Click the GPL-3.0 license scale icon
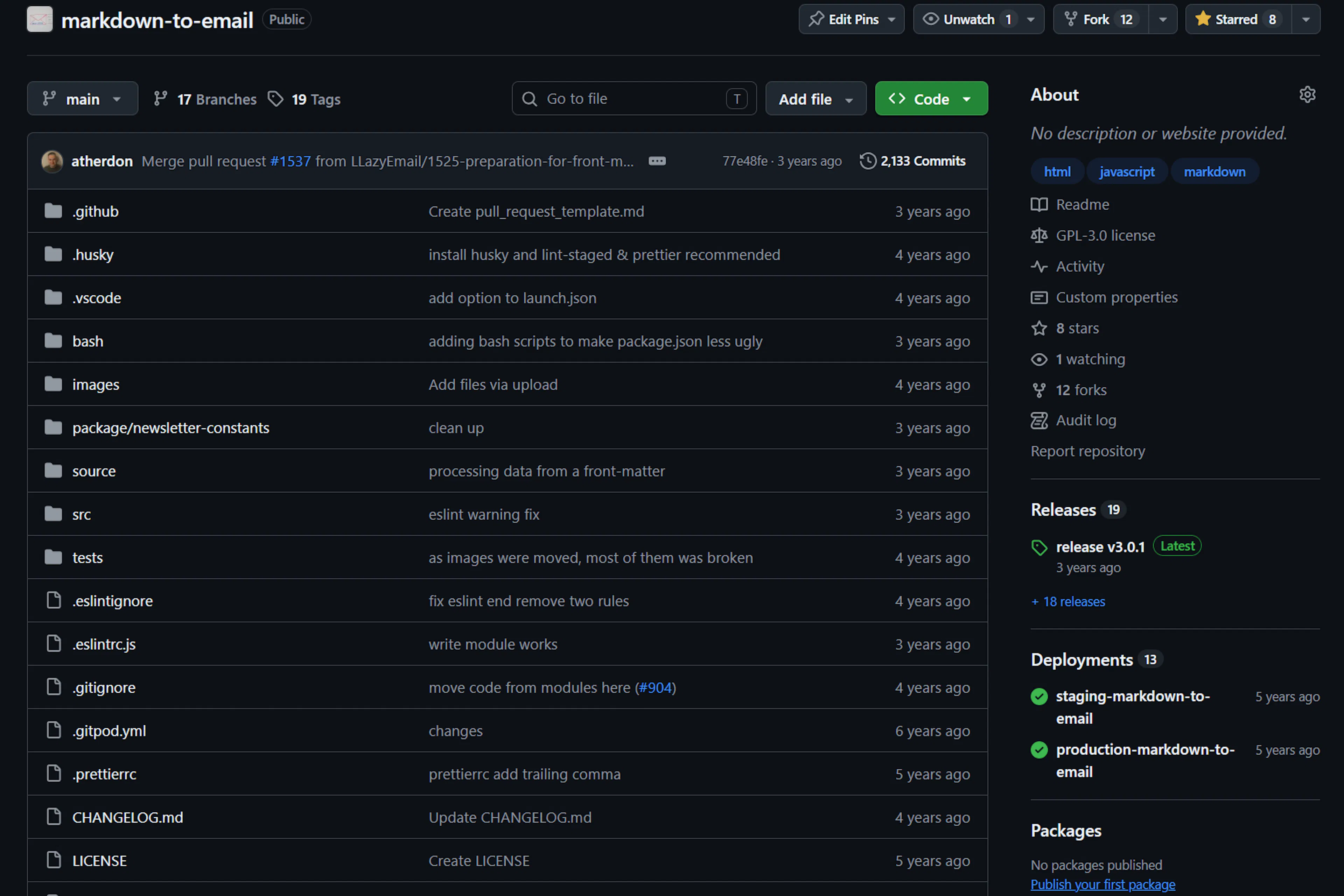 (x=1039, y=235)
